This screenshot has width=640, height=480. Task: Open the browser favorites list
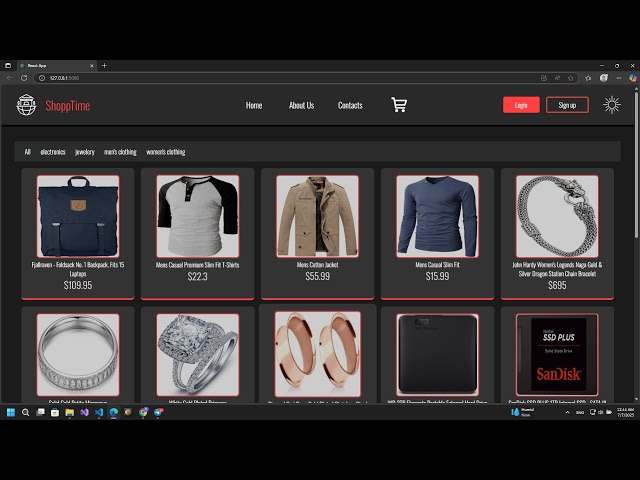[588, 78]
